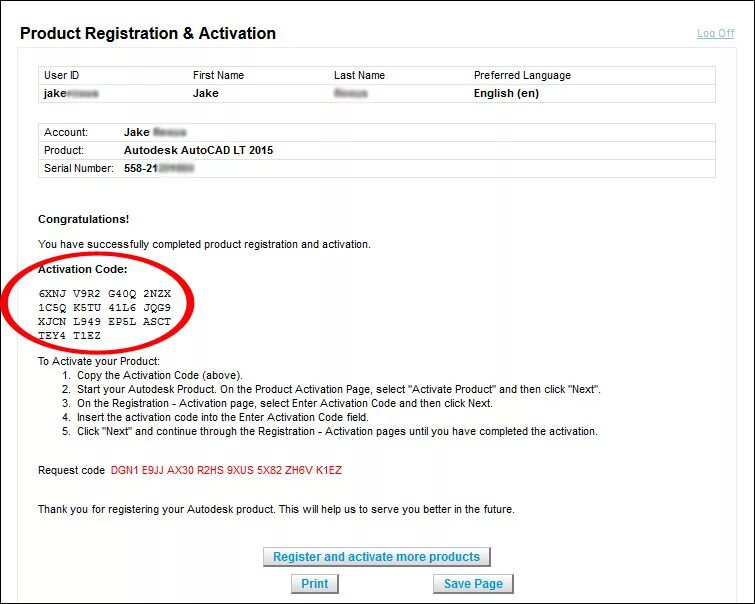Click the English (en) language value

click(x=506, y=93)
